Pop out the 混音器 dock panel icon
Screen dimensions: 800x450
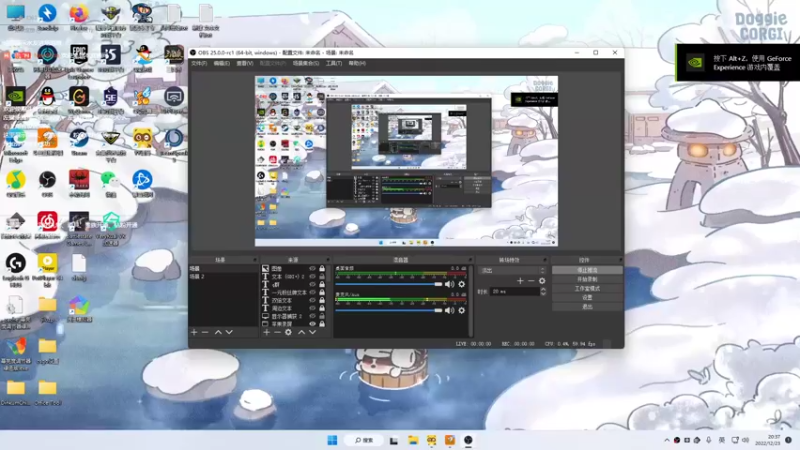click(x=470, y=260)
